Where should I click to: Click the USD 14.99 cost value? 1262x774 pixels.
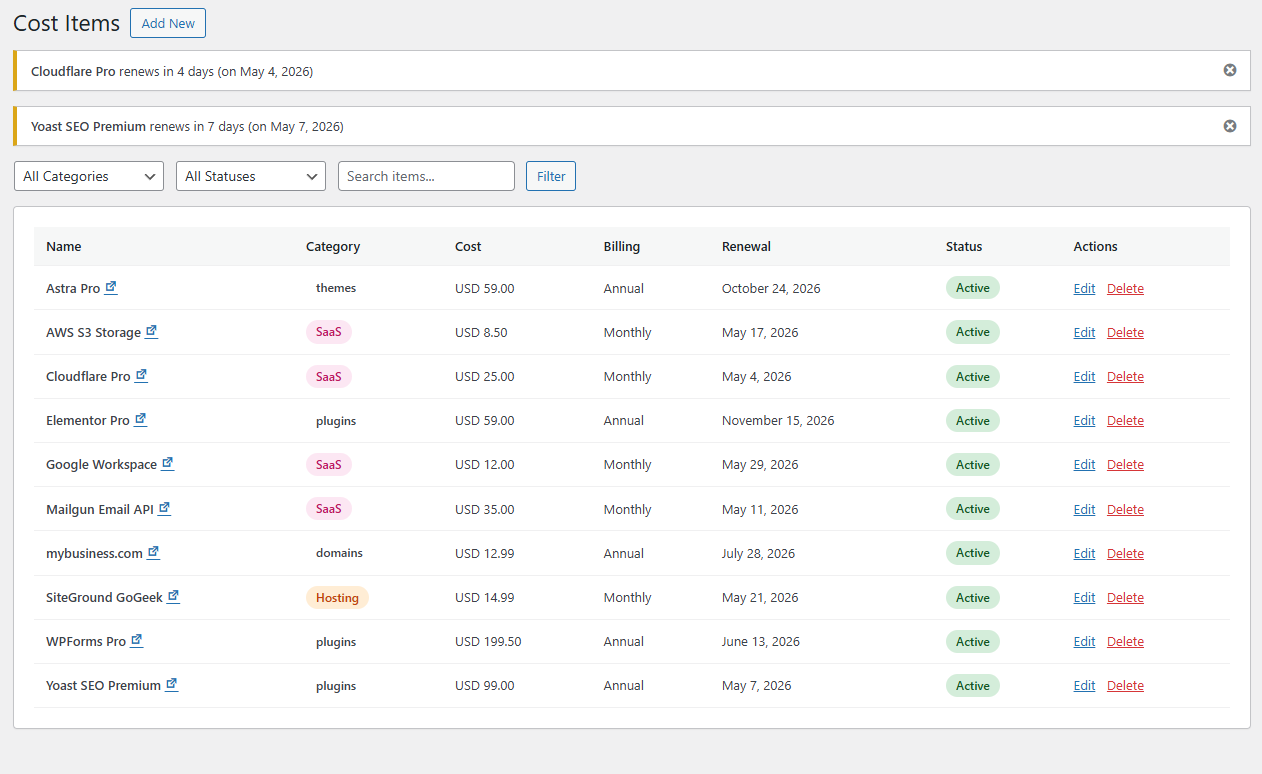485,597
